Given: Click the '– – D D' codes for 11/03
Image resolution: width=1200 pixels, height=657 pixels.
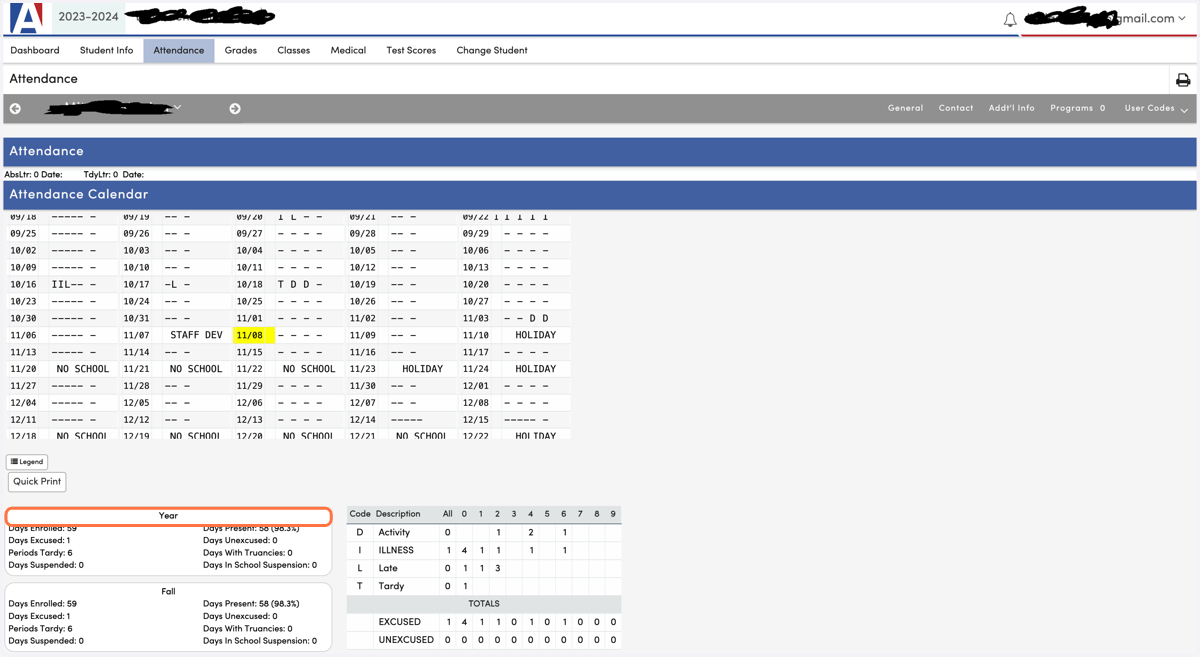Looking at the screenshot, I should pos(526,318).
